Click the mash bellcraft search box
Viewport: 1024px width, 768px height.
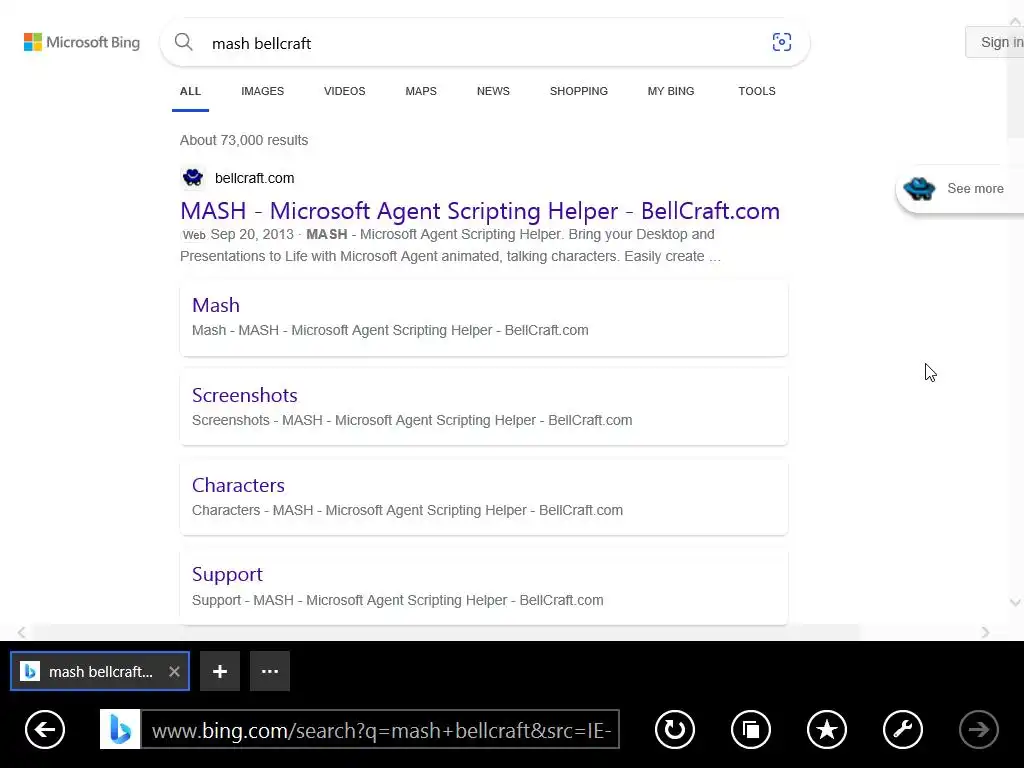[x=485, y=43]
